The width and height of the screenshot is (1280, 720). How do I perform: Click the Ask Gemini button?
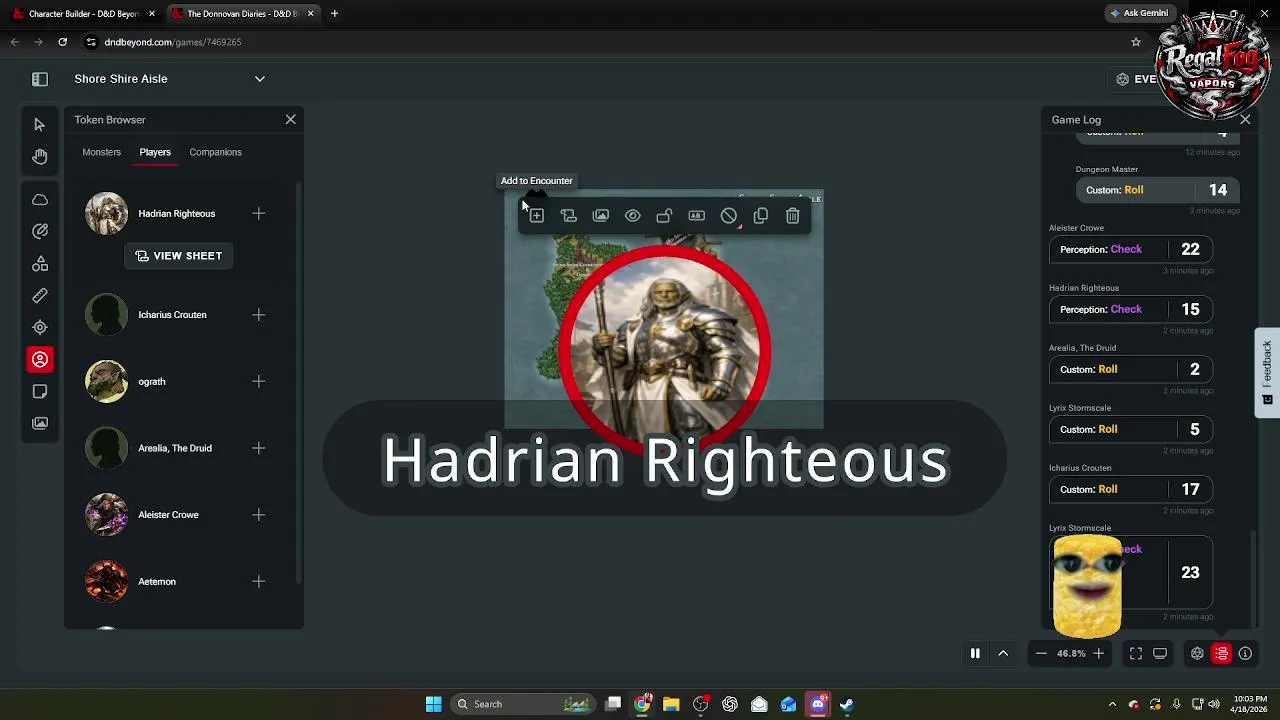coord(1139,14)
